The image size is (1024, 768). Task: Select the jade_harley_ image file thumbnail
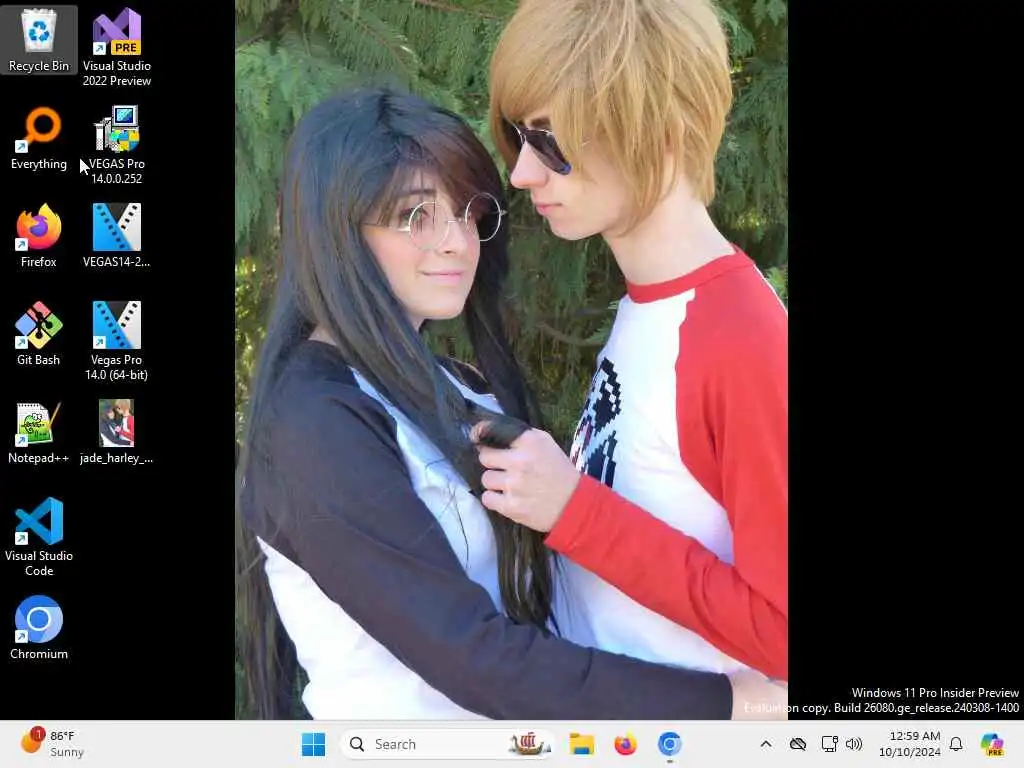click(x=117, y=432)
